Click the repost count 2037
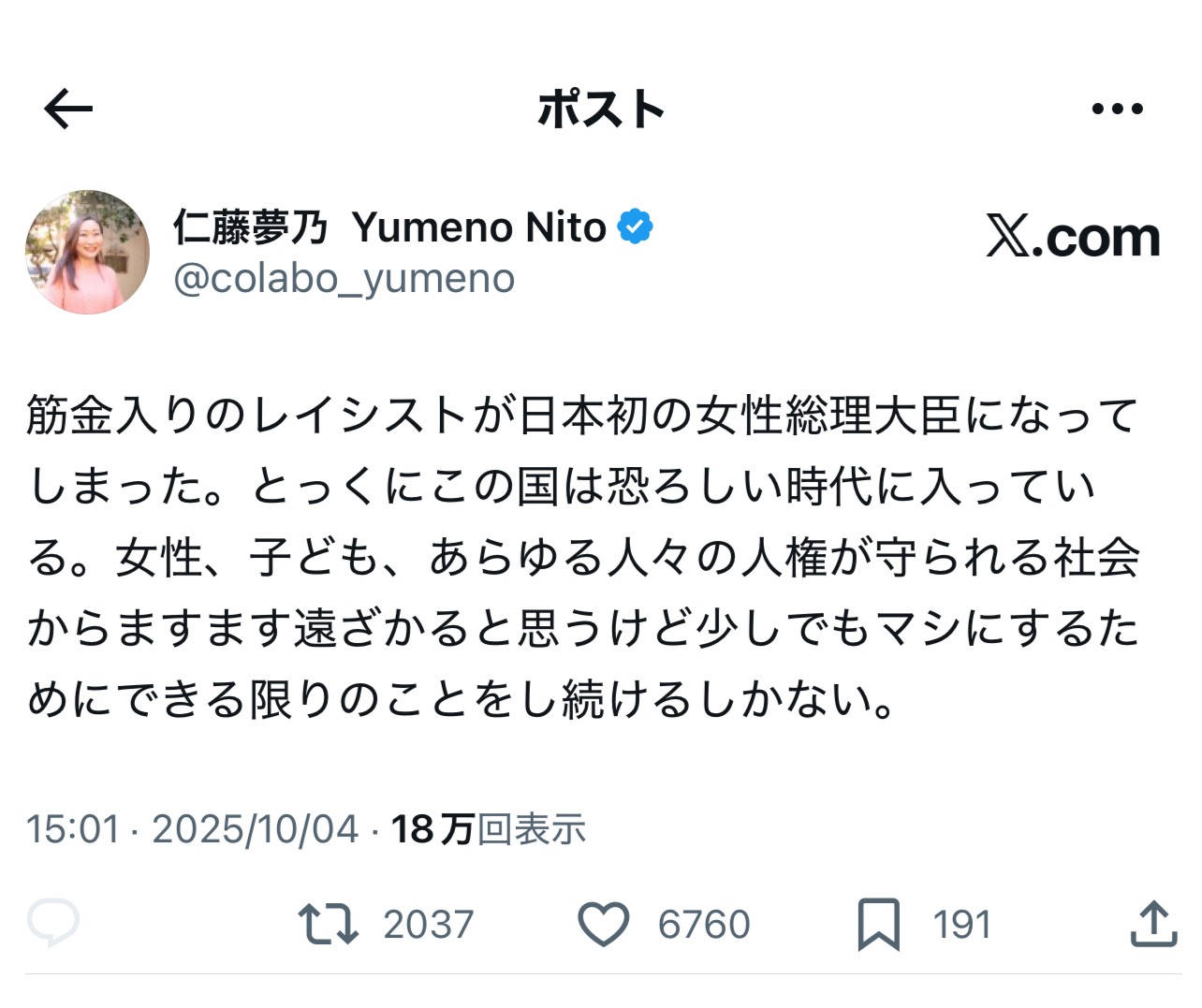Image resolution: width=1202 pixels, height=1008 pixels. pyautogui.click(x=429, y=925)
